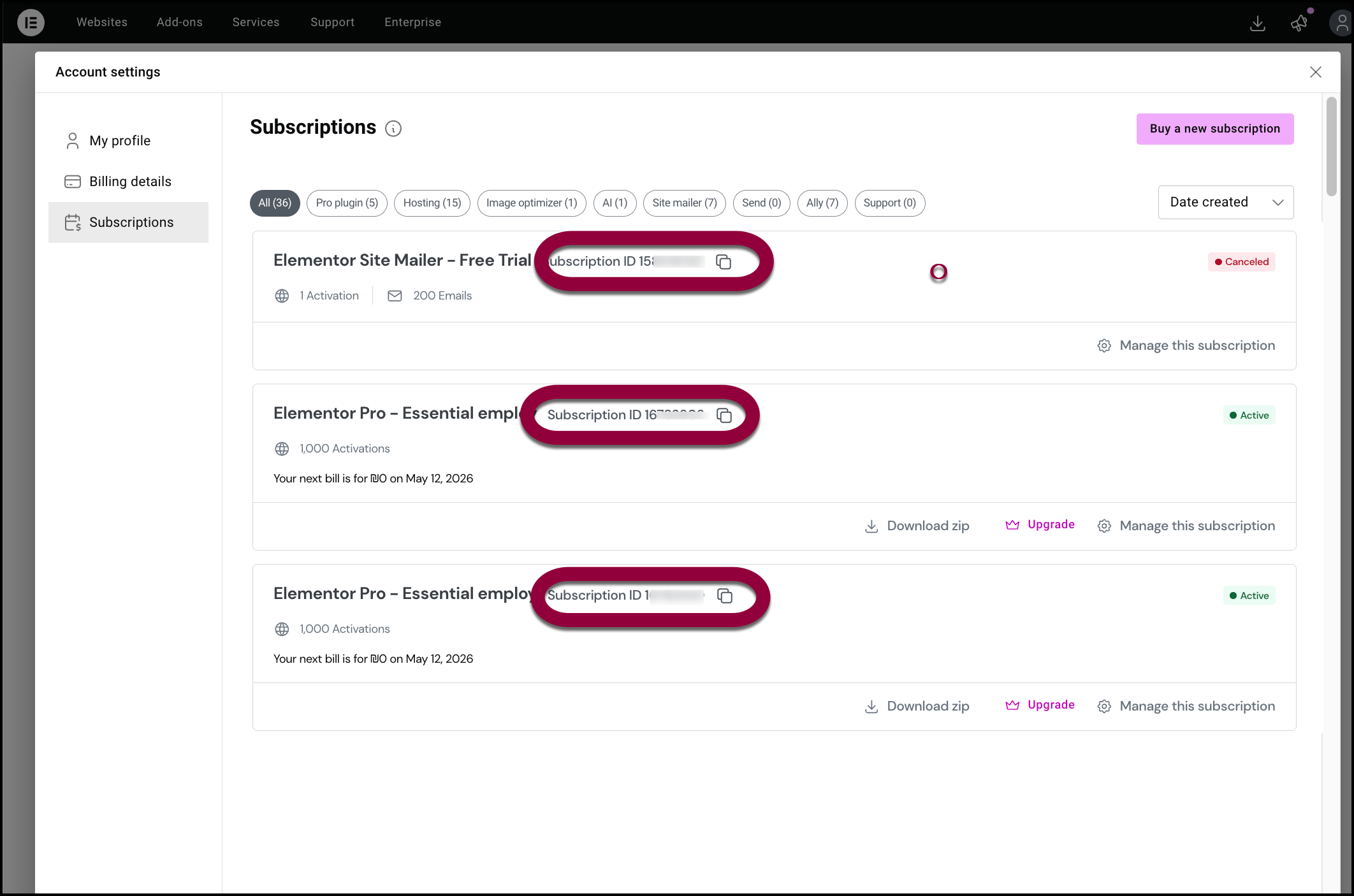Click crown icon in second subscription card

pos(1012,524)
